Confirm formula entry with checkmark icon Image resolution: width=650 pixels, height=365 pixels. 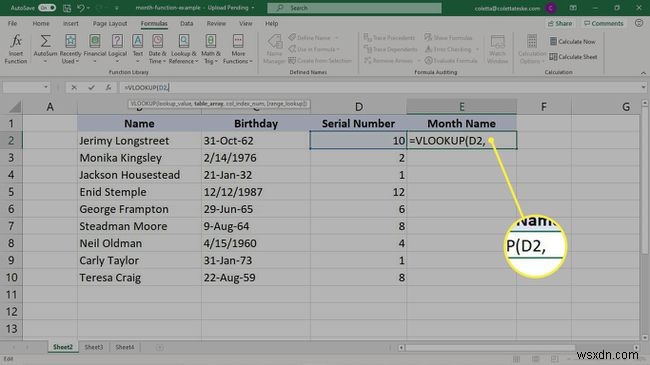[91, 88]
